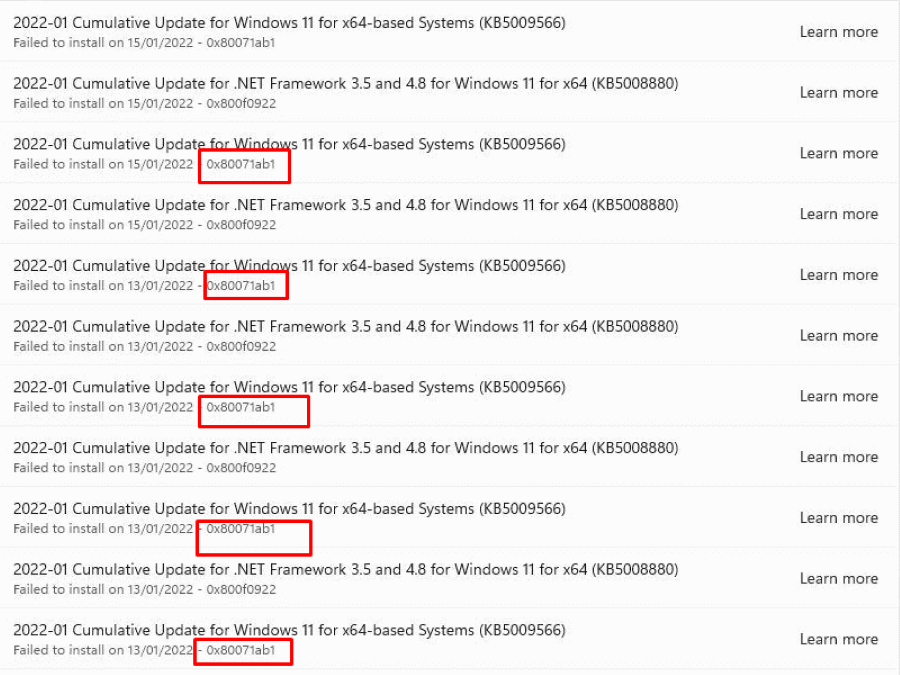The image size is (900, 675).
Task: Click first 'Failed to install on 13/01/2022 - 0x80071ab1' line
Action: point(144,286)
